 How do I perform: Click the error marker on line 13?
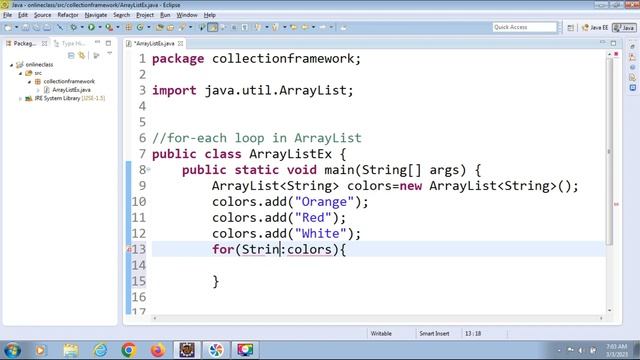click(x=129, y=249)
